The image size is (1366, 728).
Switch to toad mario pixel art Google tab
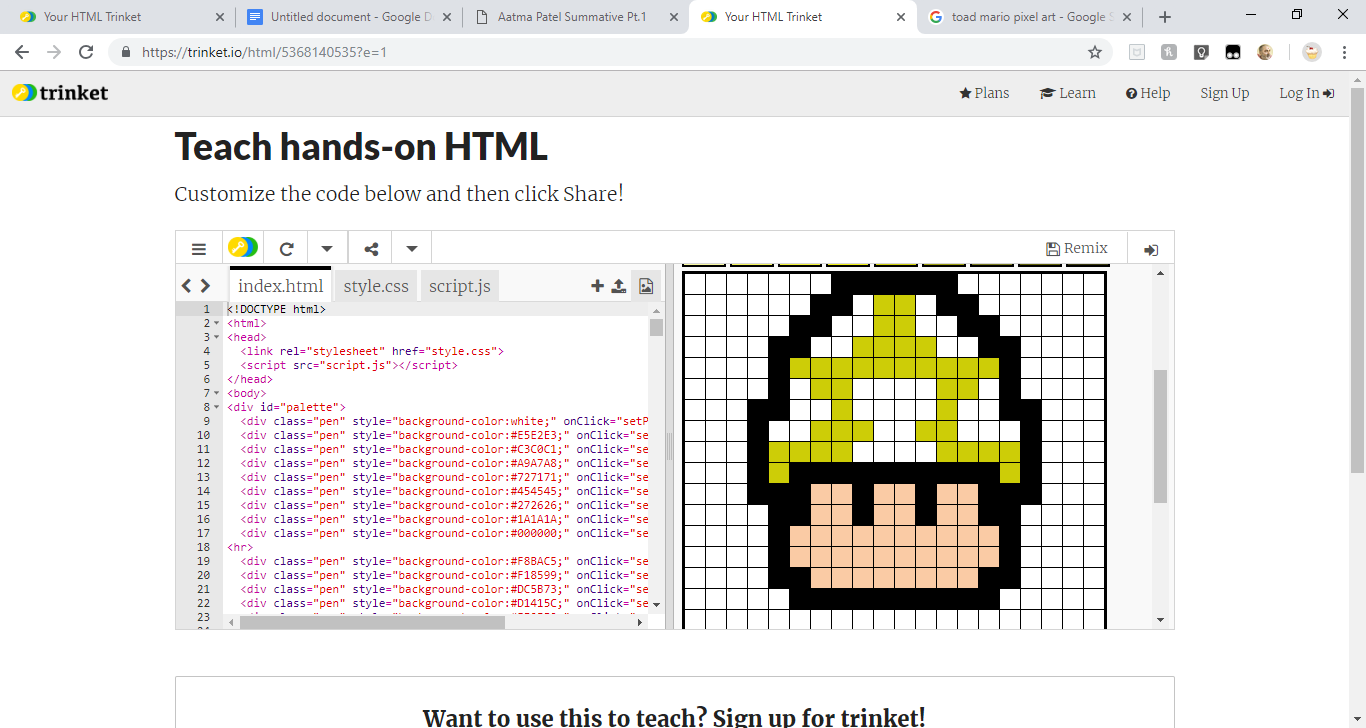(x=1028, y=17)
